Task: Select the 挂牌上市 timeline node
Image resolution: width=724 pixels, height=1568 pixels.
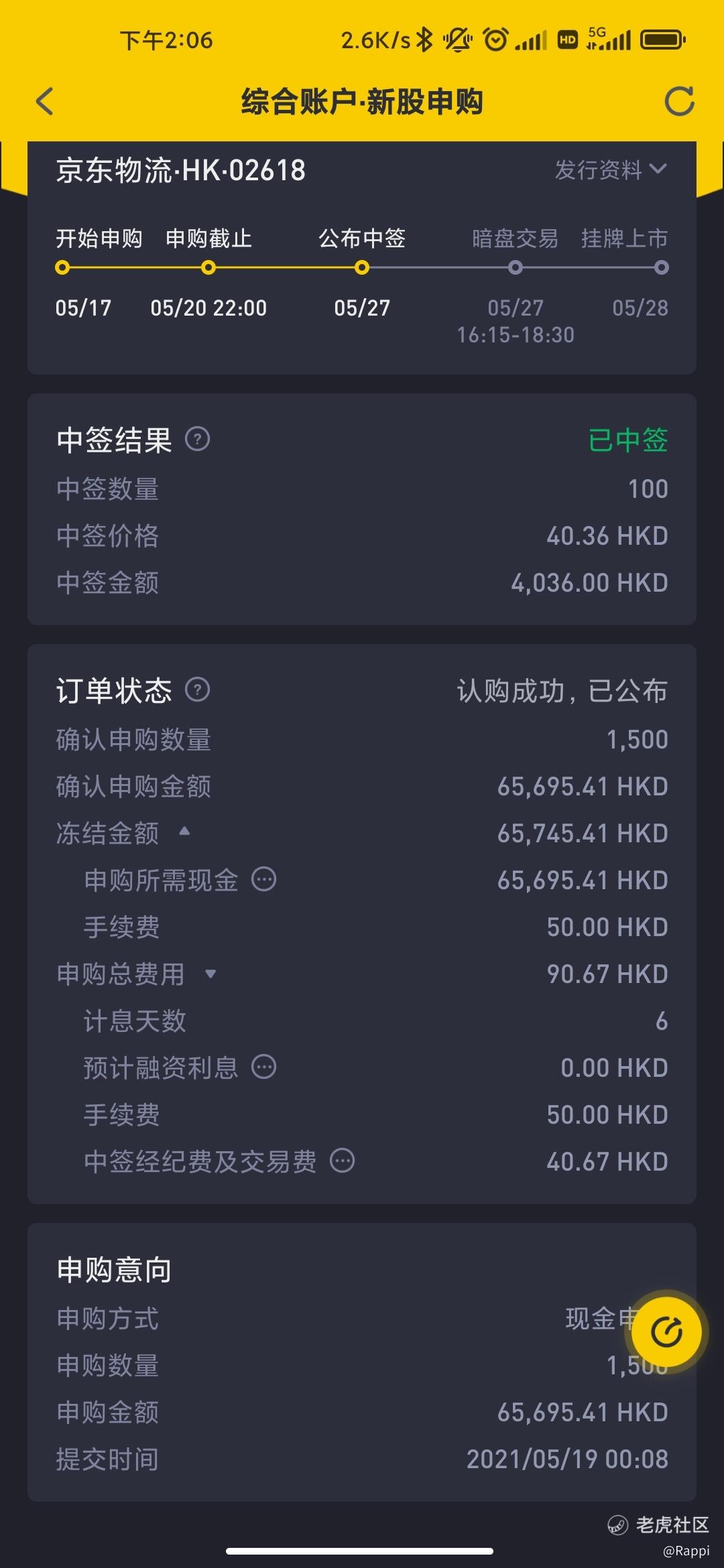Action: [x=661, y=268]
